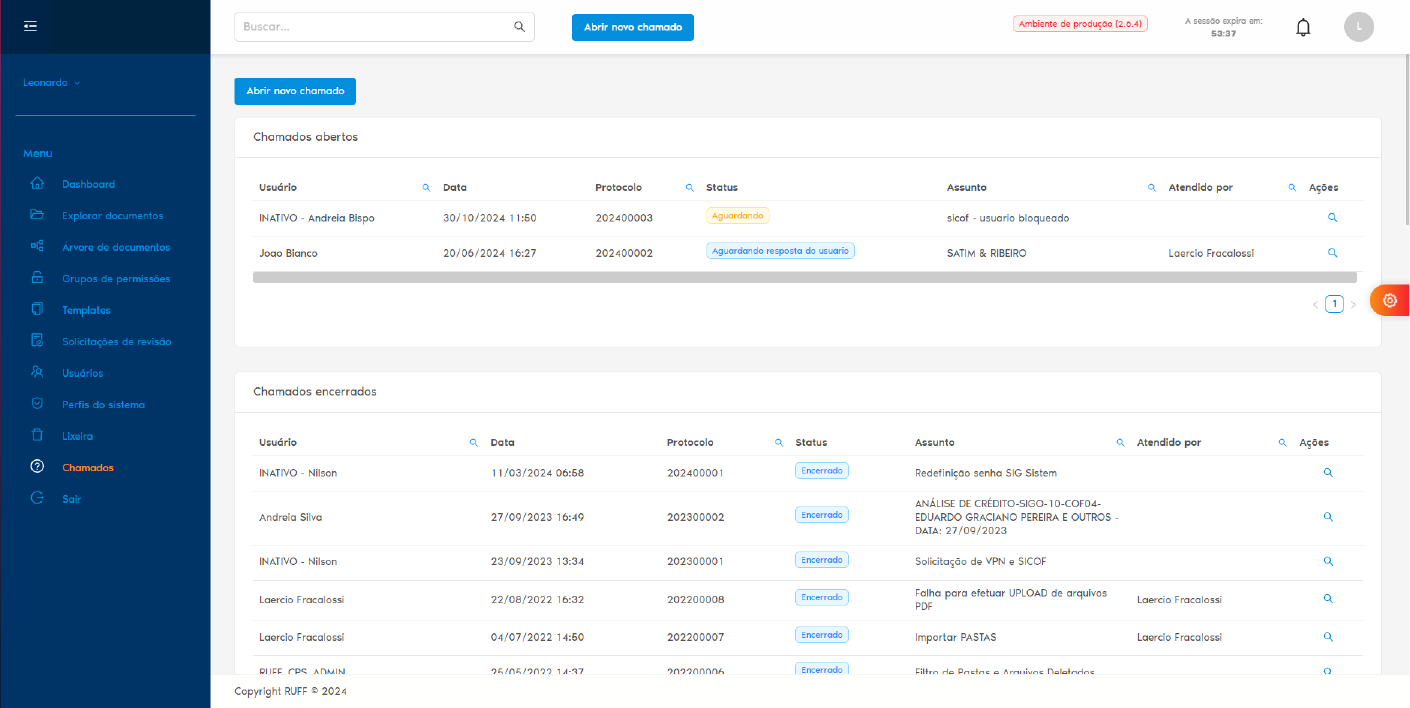
Task: View closed ticket 202300002 details magnifier
Action: pos(1328,517)
